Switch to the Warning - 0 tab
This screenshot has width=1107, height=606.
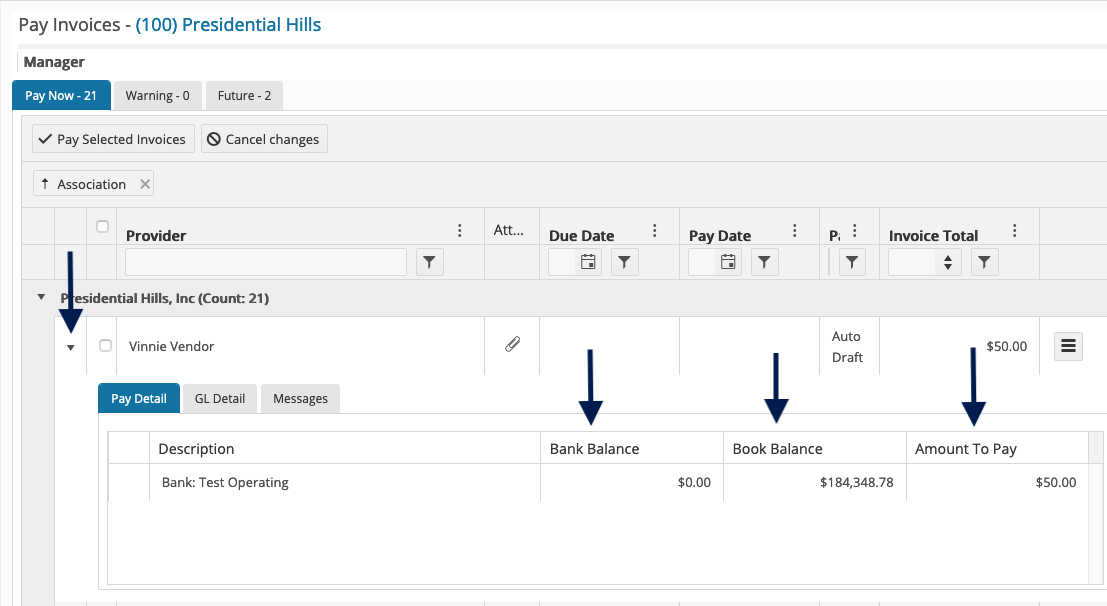coord(157,95)
